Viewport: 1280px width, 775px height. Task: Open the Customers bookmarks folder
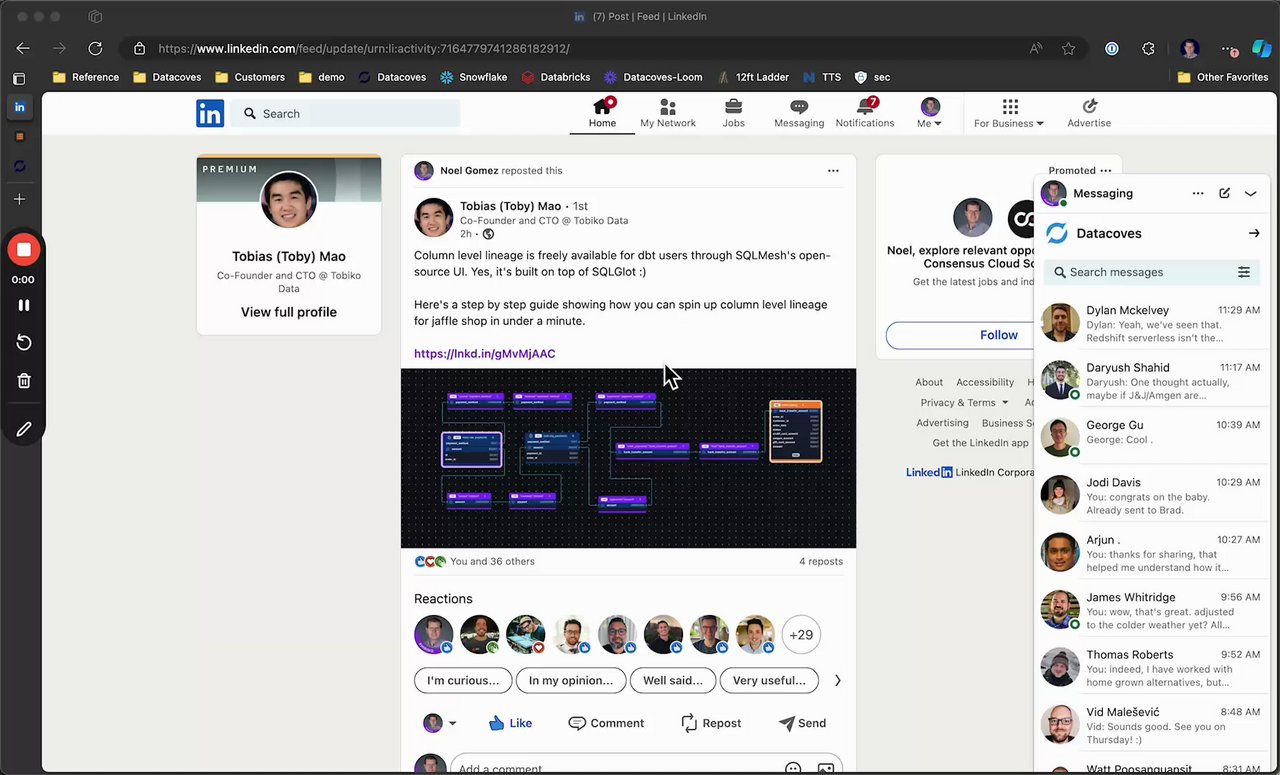pos(250,77)
